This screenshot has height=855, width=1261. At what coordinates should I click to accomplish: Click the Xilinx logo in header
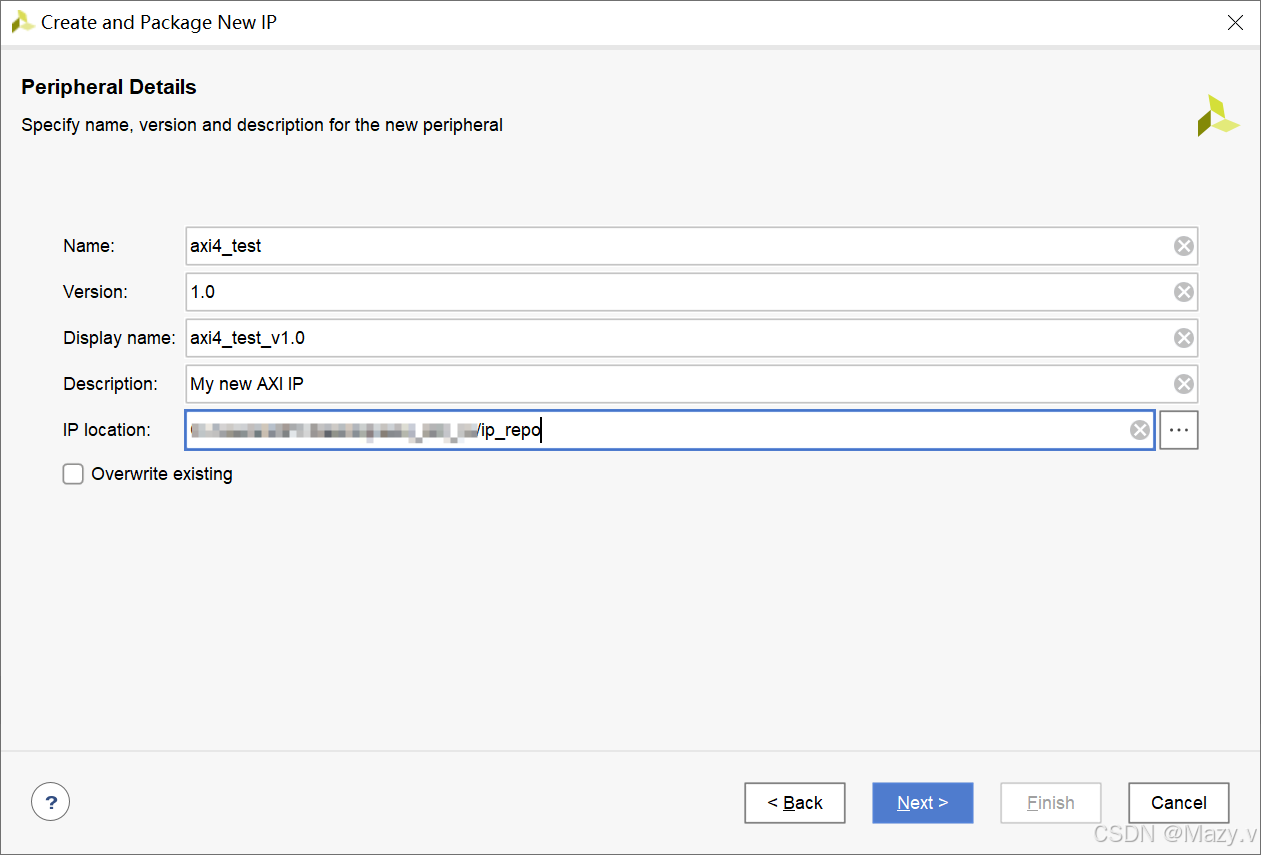1217,116
